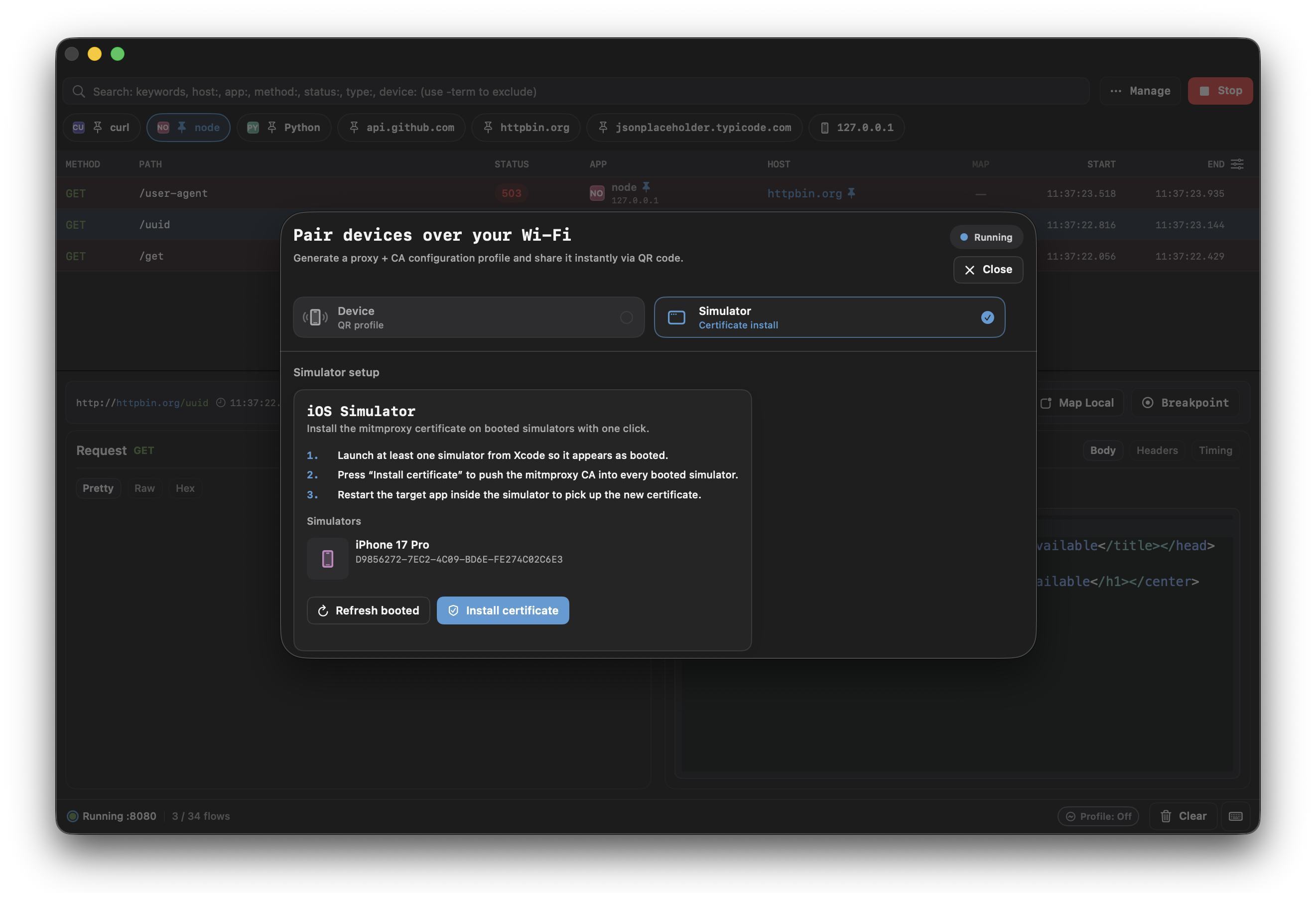Click the '3 / 34 flows' status text
The width and height of the screenshot is (1316, 908).
point(201,816)
